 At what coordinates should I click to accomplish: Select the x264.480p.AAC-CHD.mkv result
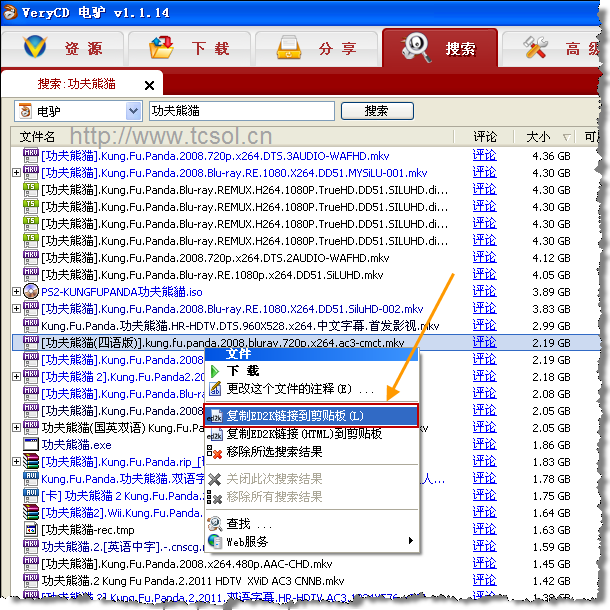187,564
